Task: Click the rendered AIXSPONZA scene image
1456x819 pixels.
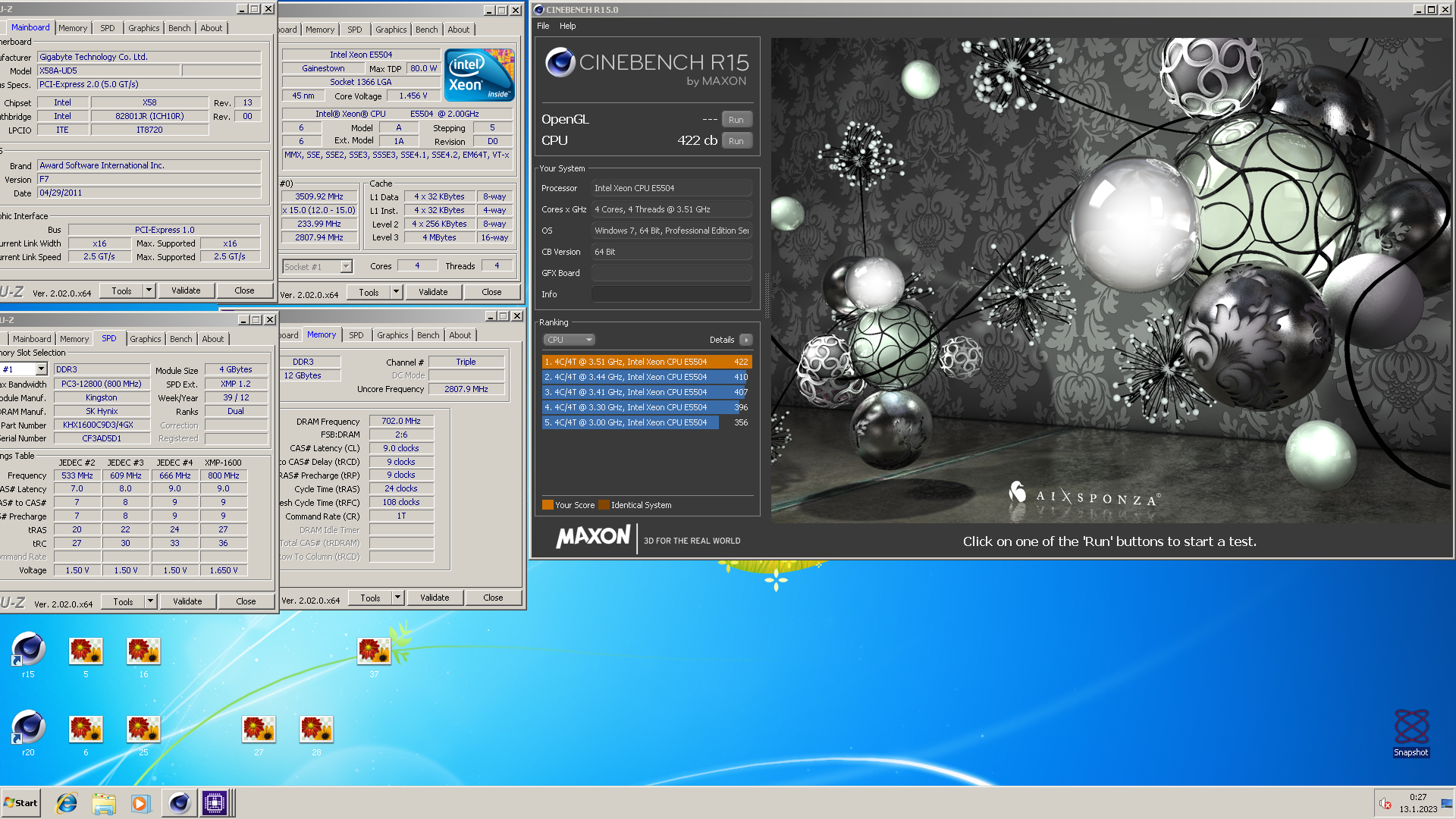Action: click(1111, 281)
